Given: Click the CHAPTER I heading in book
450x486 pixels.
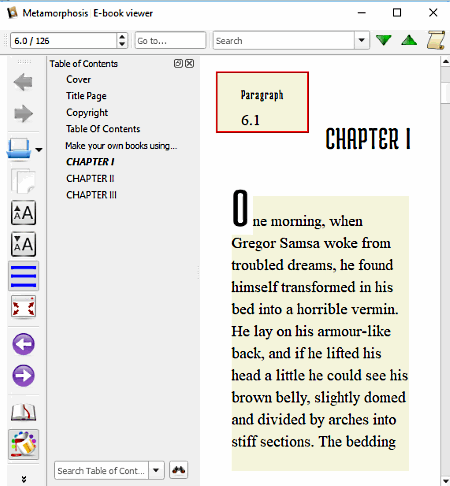Looking at the screenshot, I should coord(368,139).
